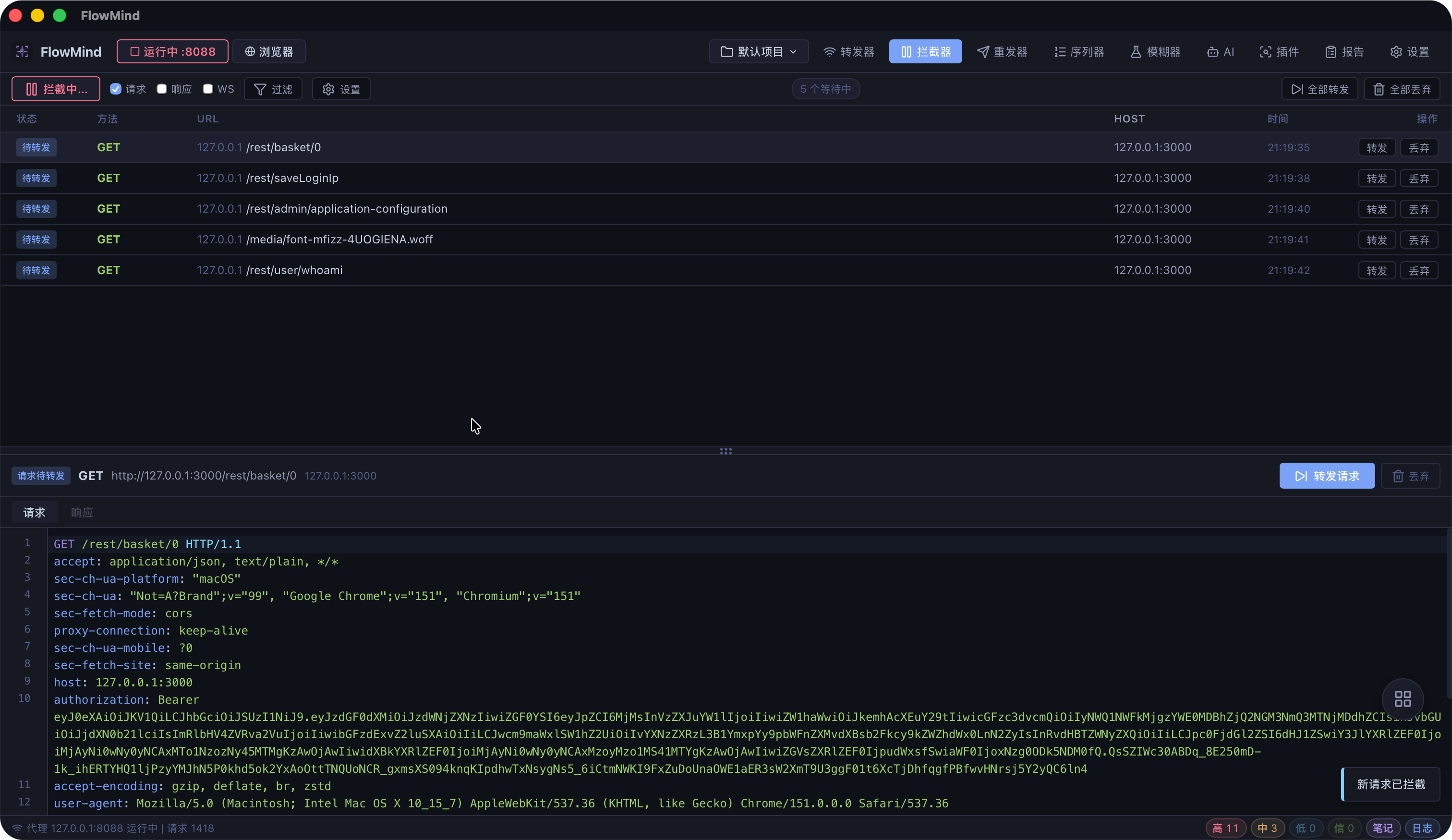Stop the proxy running on :8088
Image resolution: width=1452 pixels, height=840 pixels.
click(172, 52)
